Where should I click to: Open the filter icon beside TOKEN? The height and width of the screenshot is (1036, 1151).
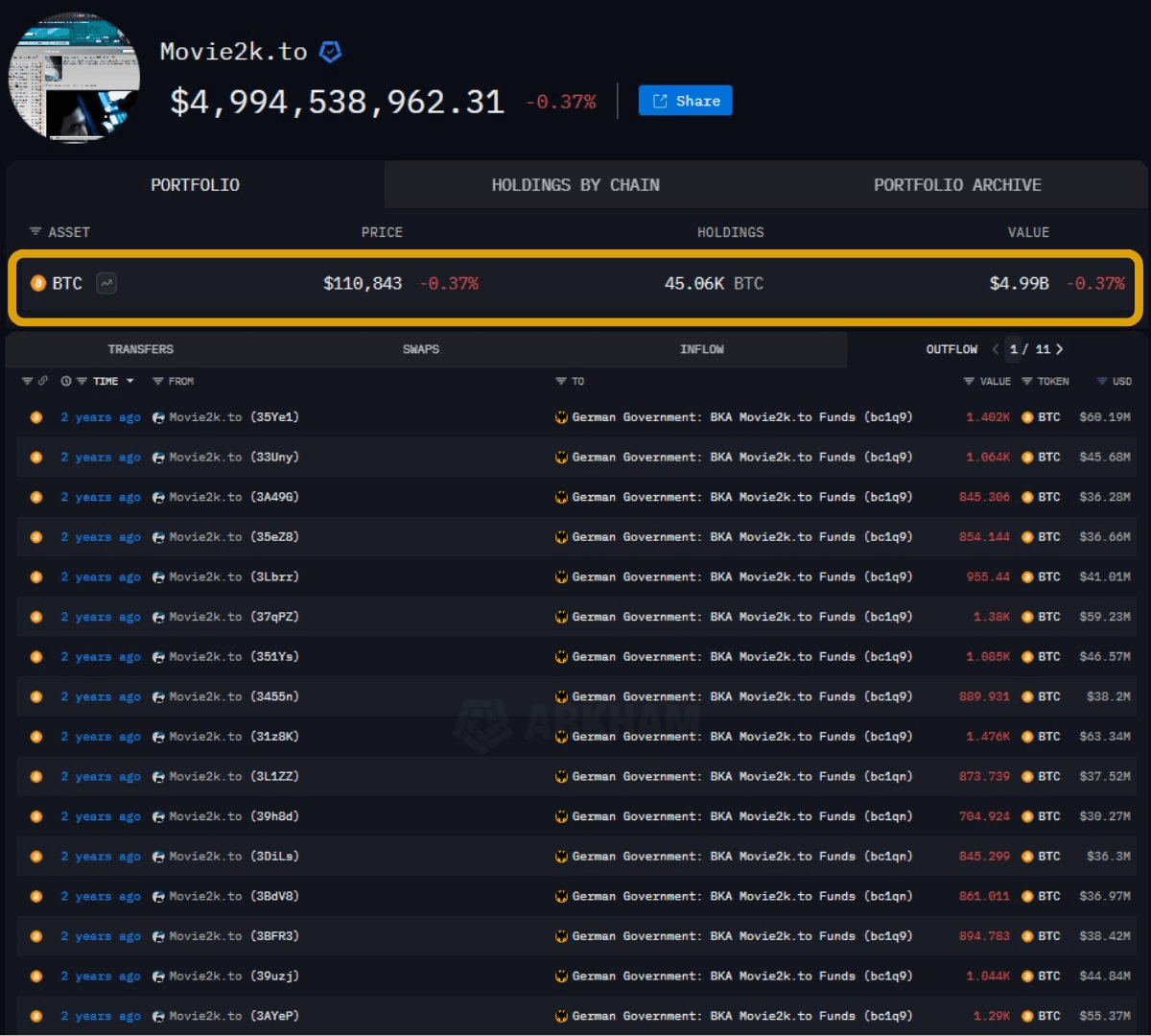[1027, 381]
